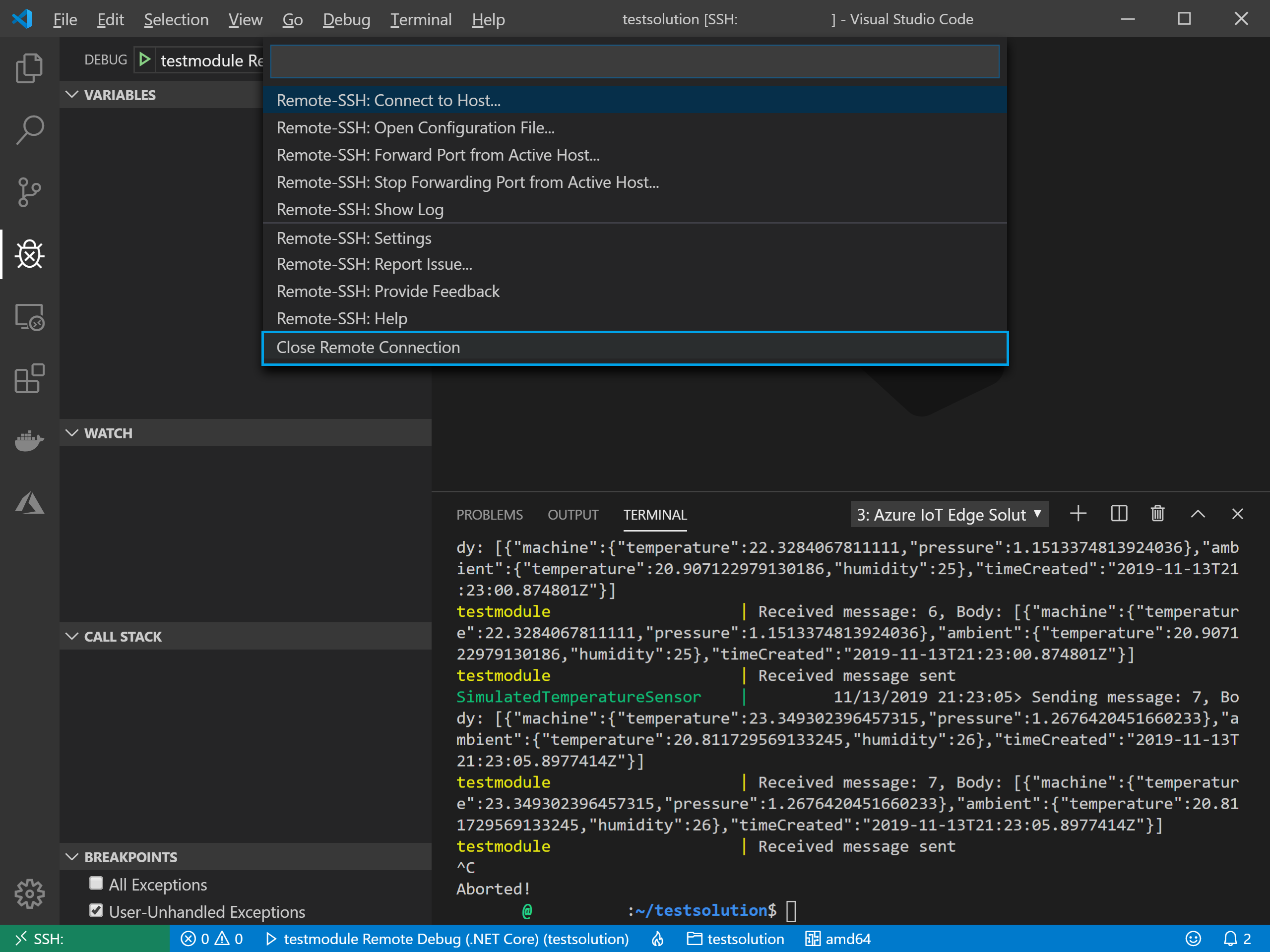Open the Edit menu
Image resolution: width=1270 pixels, height=952 pixels.
point(110,19)
